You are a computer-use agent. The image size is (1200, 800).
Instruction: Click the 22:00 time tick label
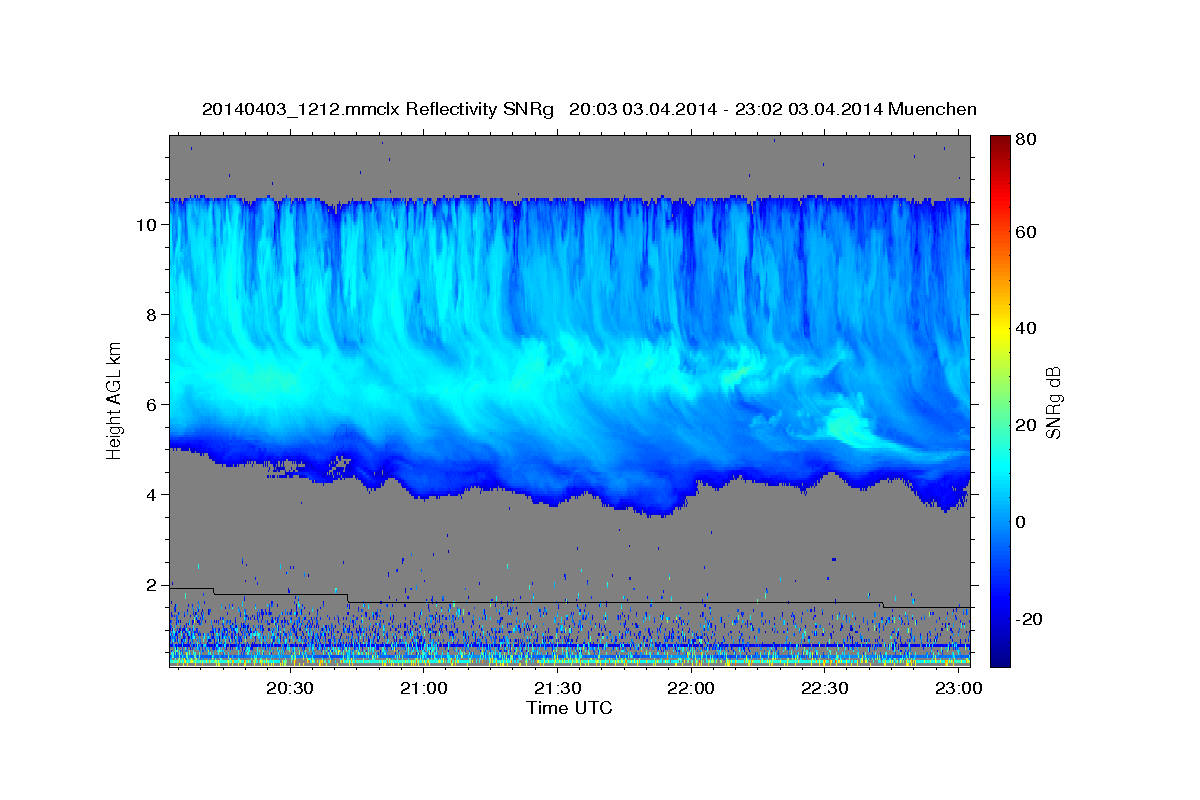pos(691,689)
